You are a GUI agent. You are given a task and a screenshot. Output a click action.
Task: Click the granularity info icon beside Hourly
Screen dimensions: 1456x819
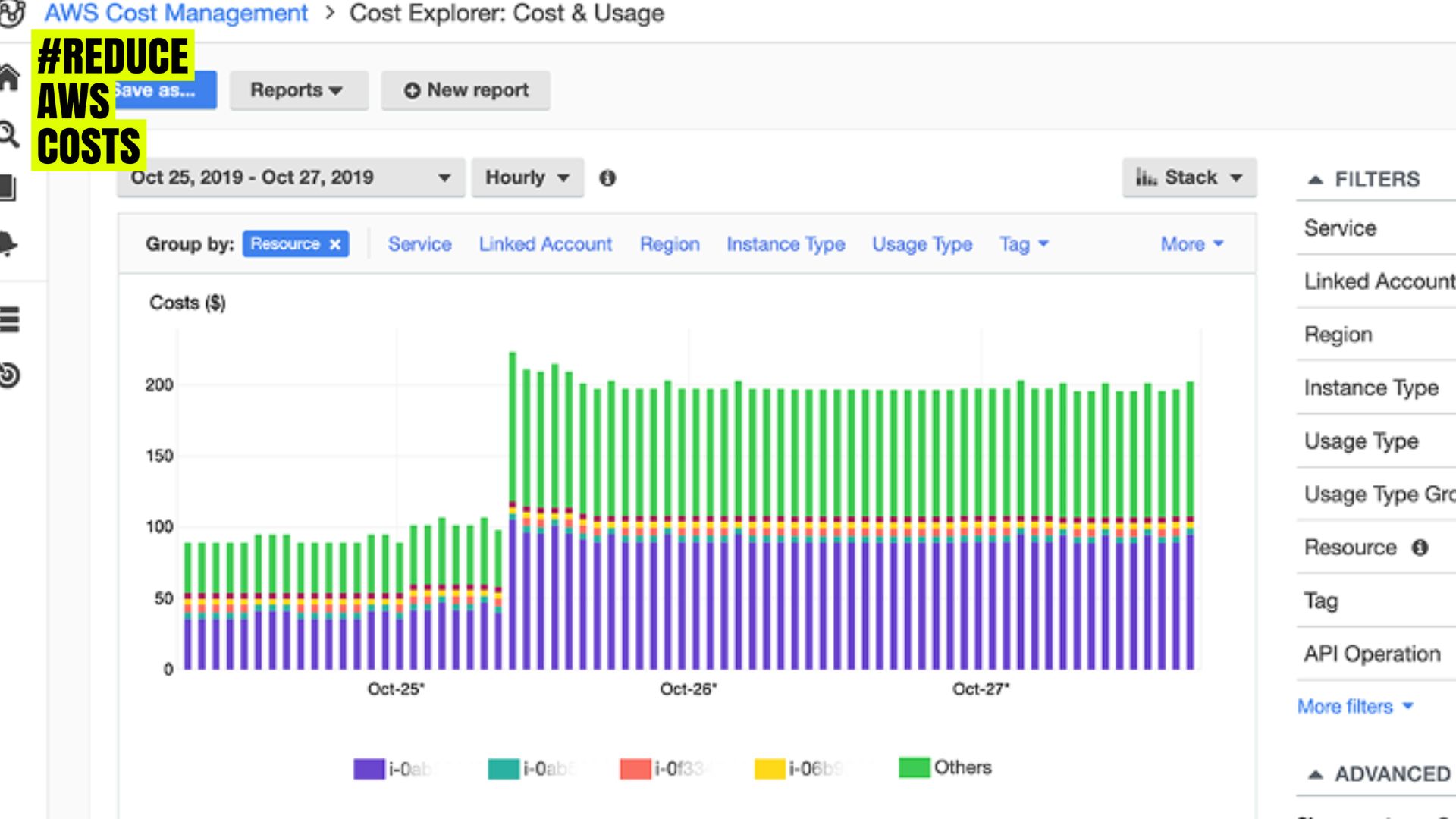[607, 178]
